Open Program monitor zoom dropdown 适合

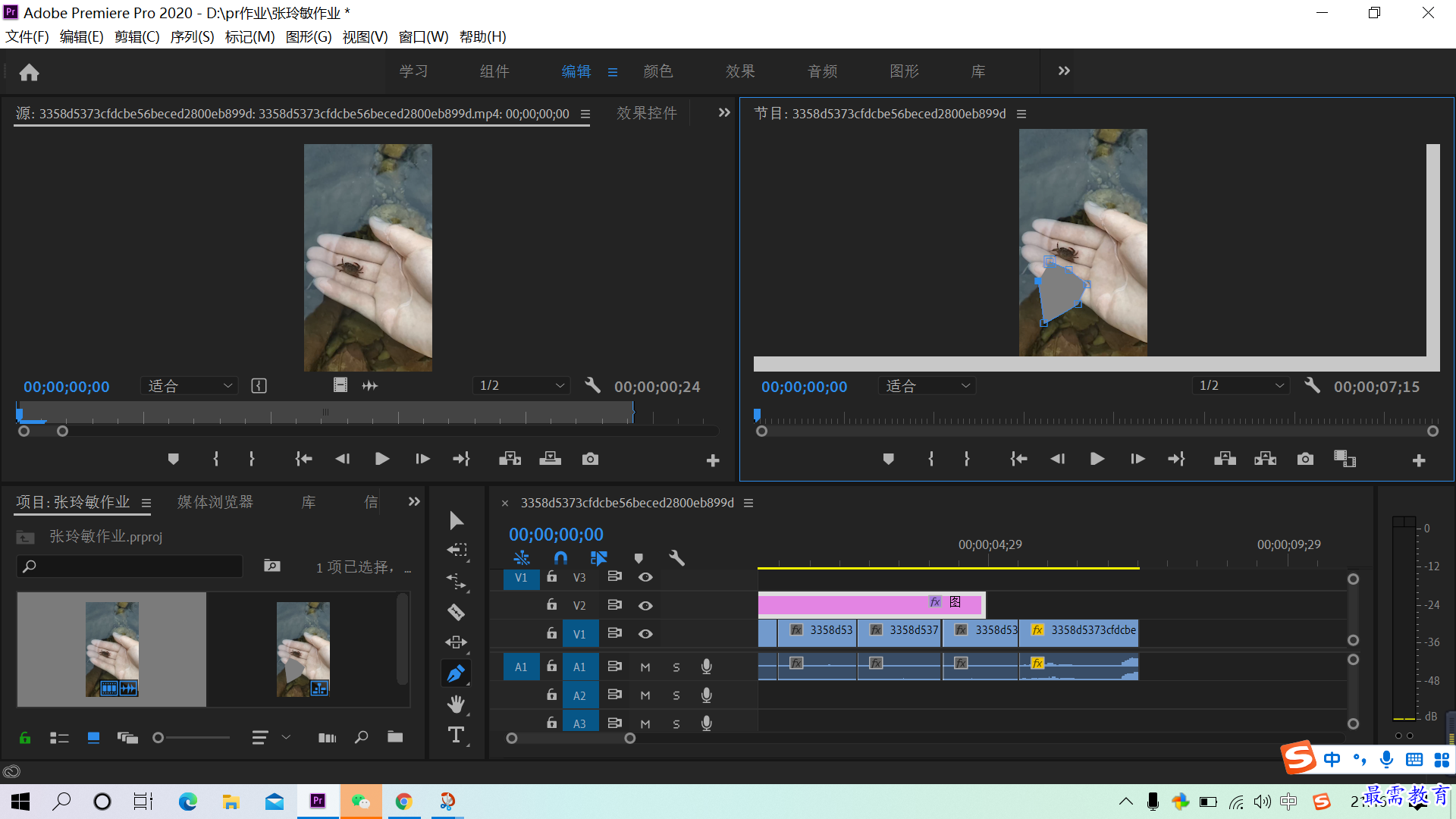(x=927, y=386)
